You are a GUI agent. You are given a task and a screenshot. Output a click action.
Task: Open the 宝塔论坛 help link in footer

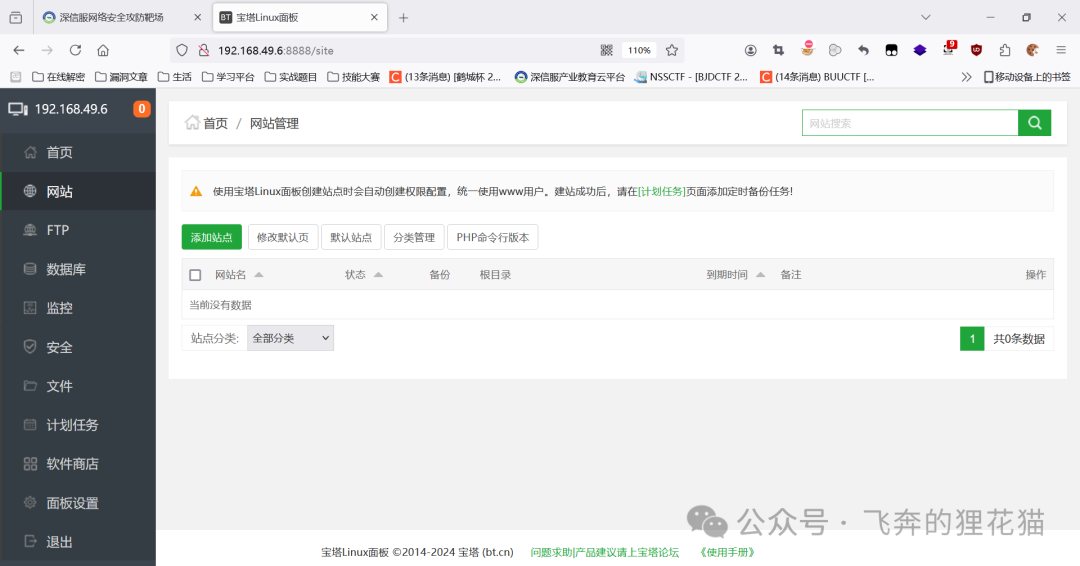point(605,552)
